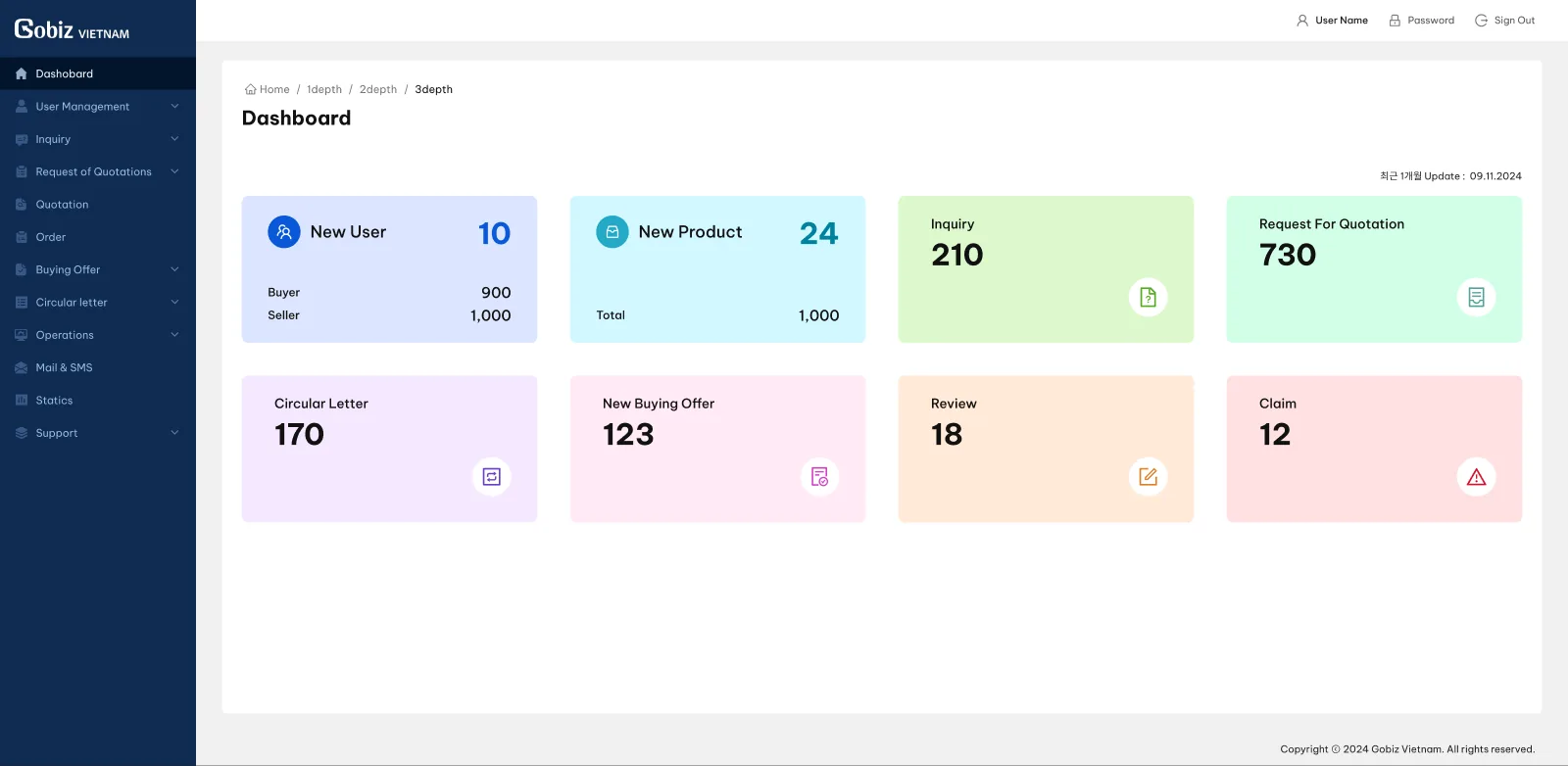Image resolution: width=1568 pixels, height=766 pixels.
Task: Expand the User Management sidebar chevron
Action: (x=174, y=106)
